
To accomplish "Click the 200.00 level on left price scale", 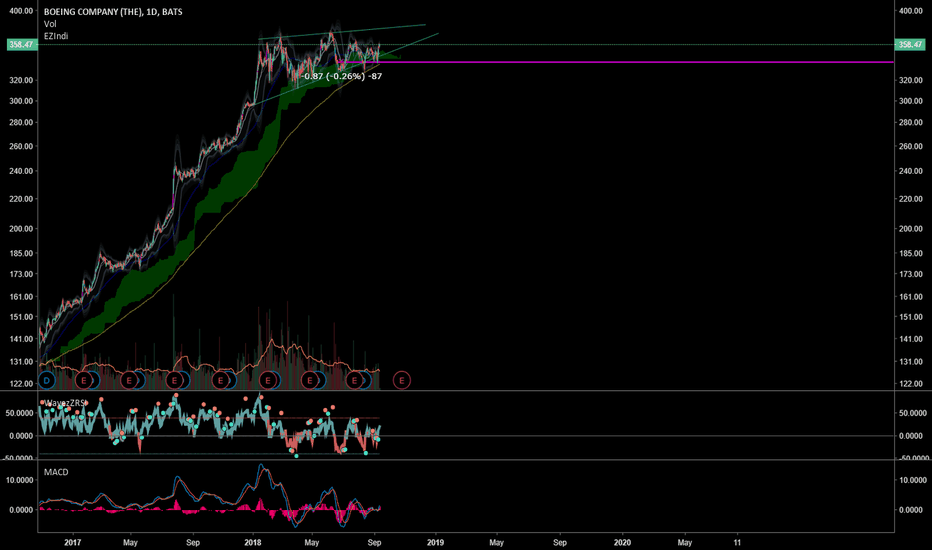I will 21,229.
